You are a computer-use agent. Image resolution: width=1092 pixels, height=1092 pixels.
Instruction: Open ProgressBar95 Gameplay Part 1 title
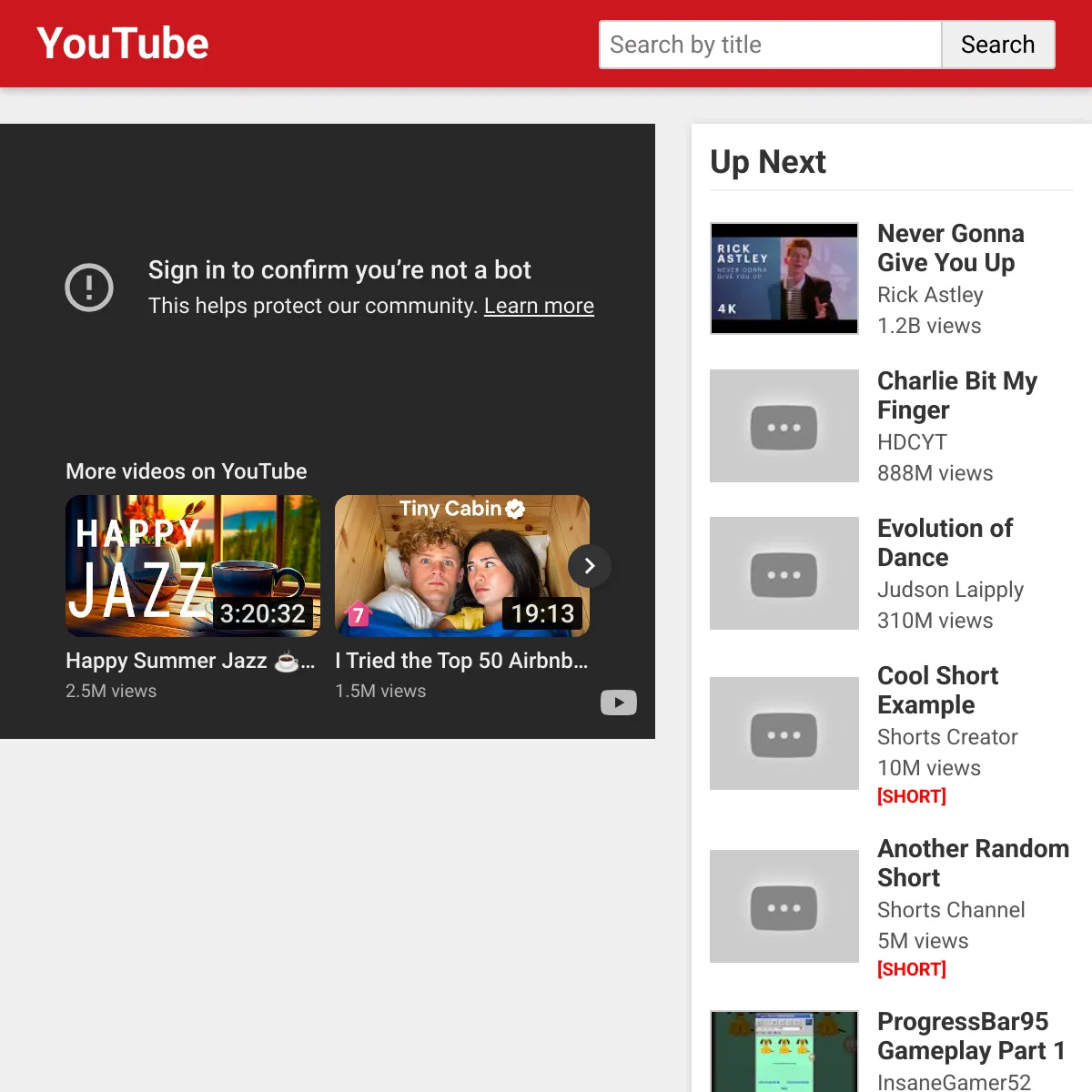(971, 1036)
